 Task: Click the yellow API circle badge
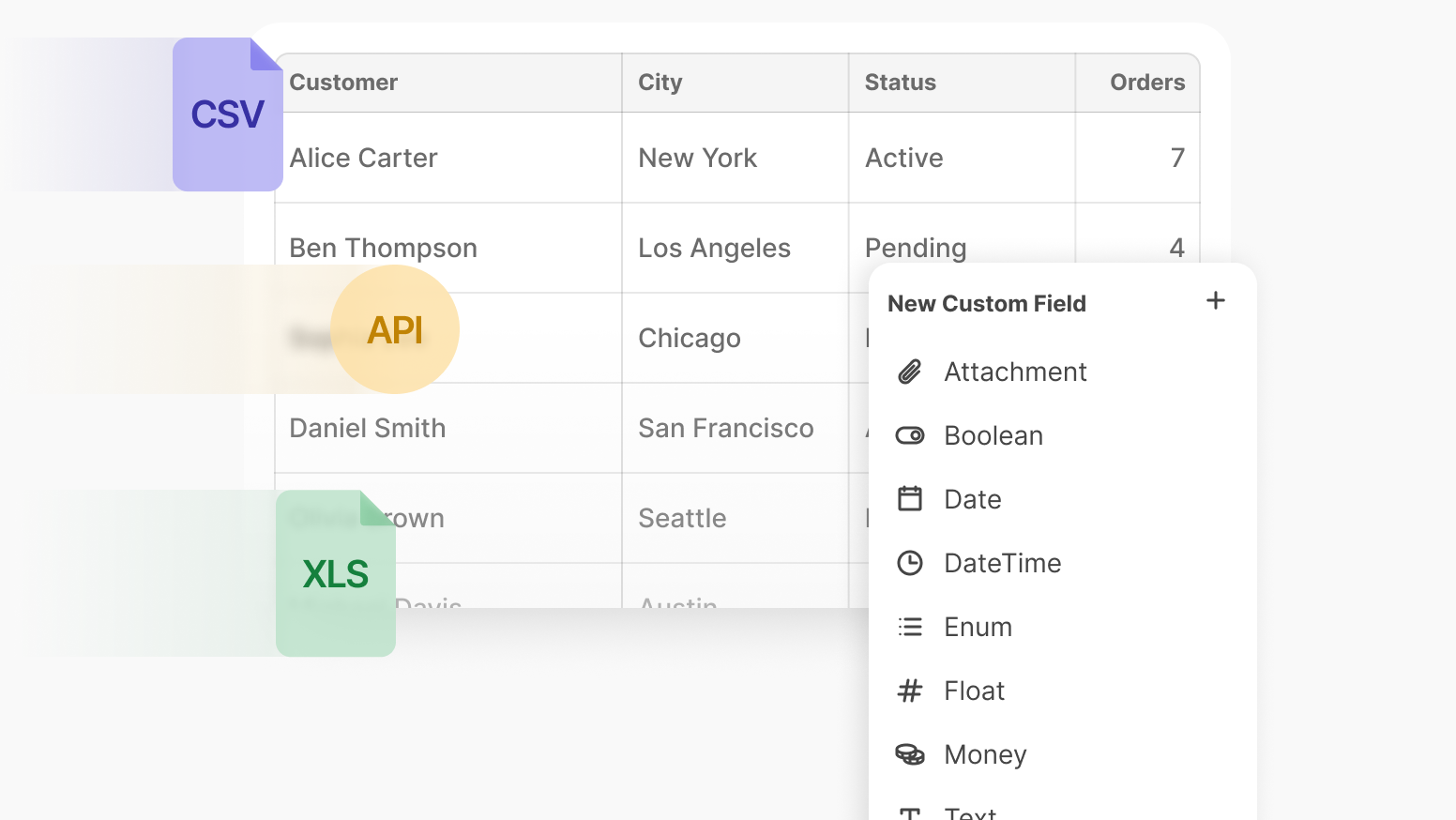click(395, 329)
